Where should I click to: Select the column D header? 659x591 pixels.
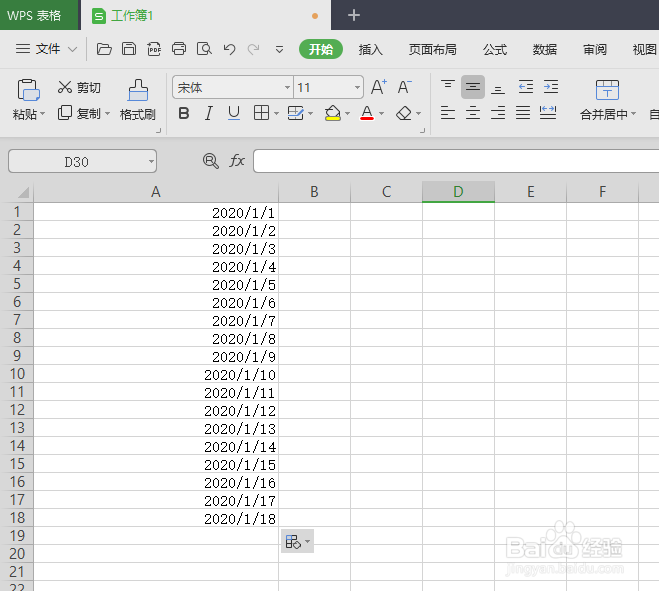(x=458, y=192)
